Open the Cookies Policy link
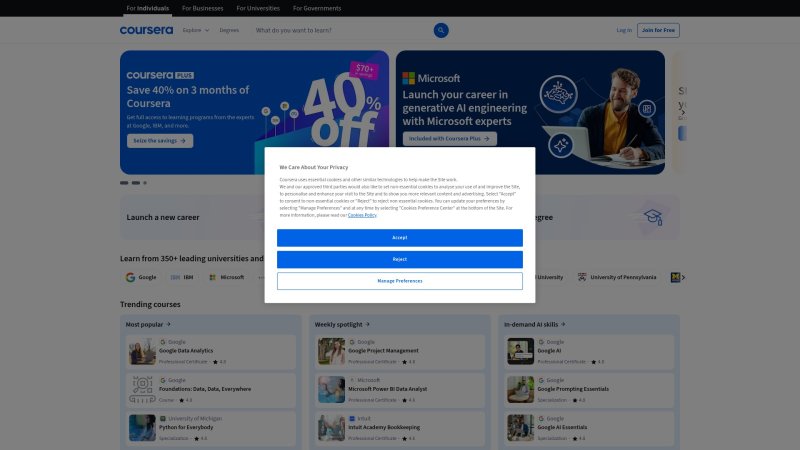 tap(362, 215)
